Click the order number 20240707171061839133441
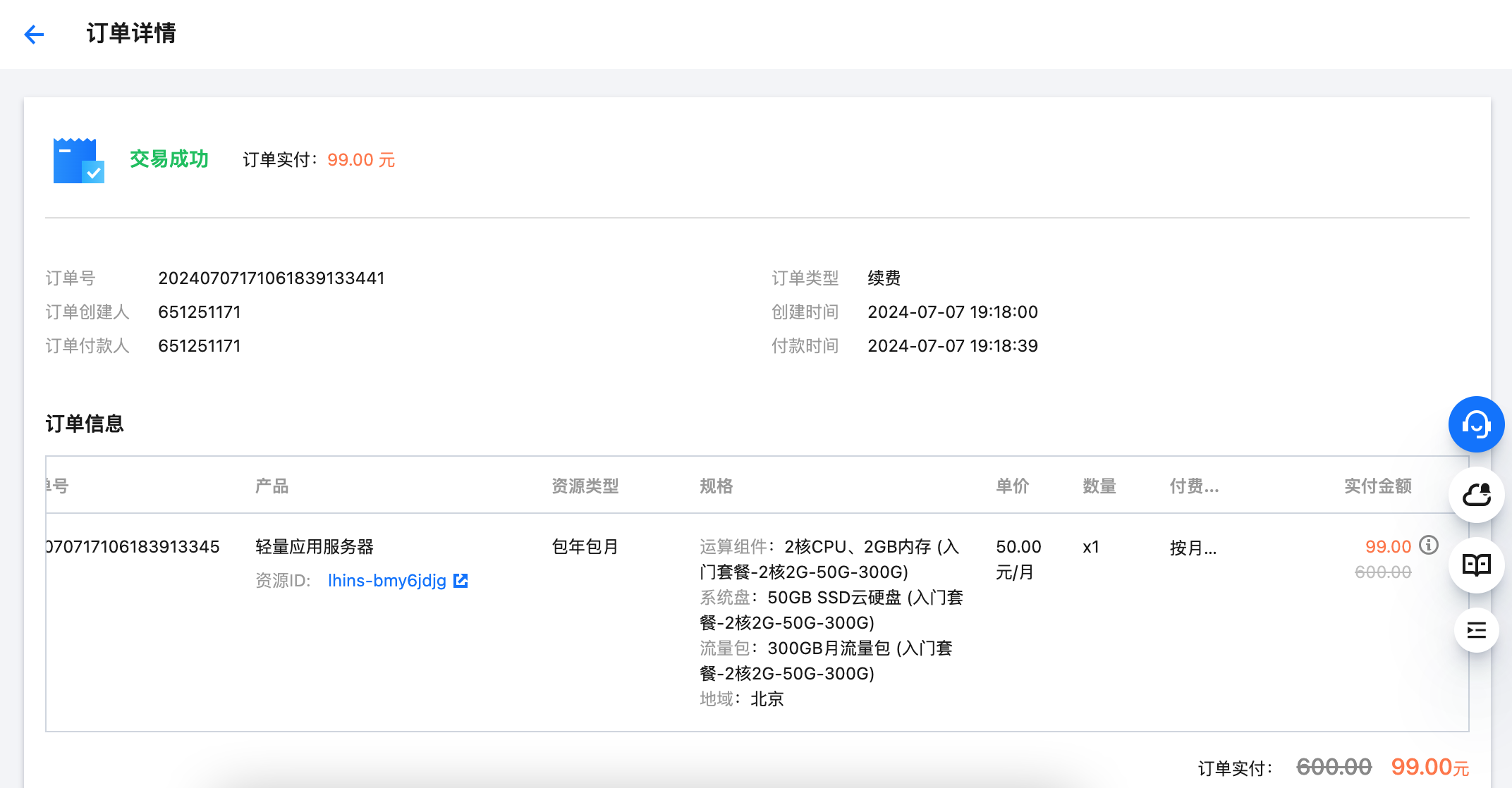The image size is (1512, 788). [271, 278]
